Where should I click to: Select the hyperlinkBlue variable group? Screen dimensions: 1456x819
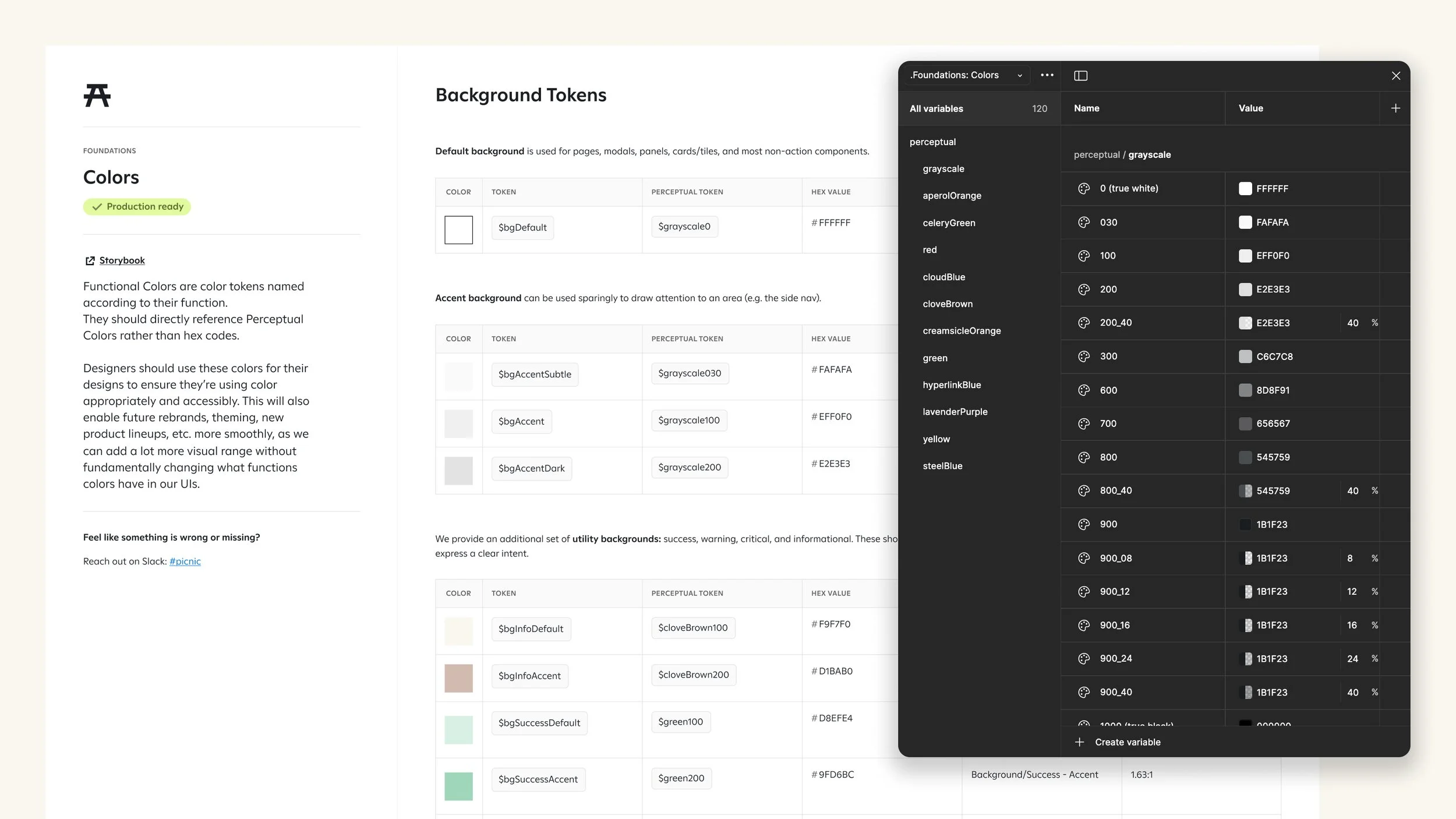pos(952,385)
